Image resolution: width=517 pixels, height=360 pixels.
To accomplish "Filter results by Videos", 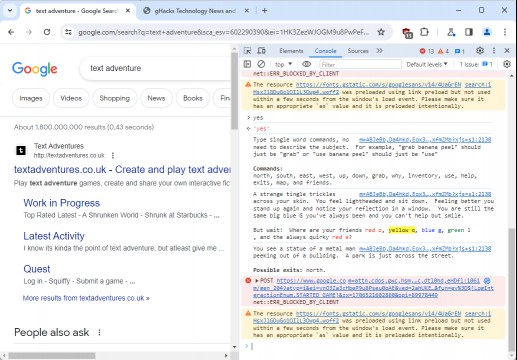I will pyautogui.click(x=71, y=98).
